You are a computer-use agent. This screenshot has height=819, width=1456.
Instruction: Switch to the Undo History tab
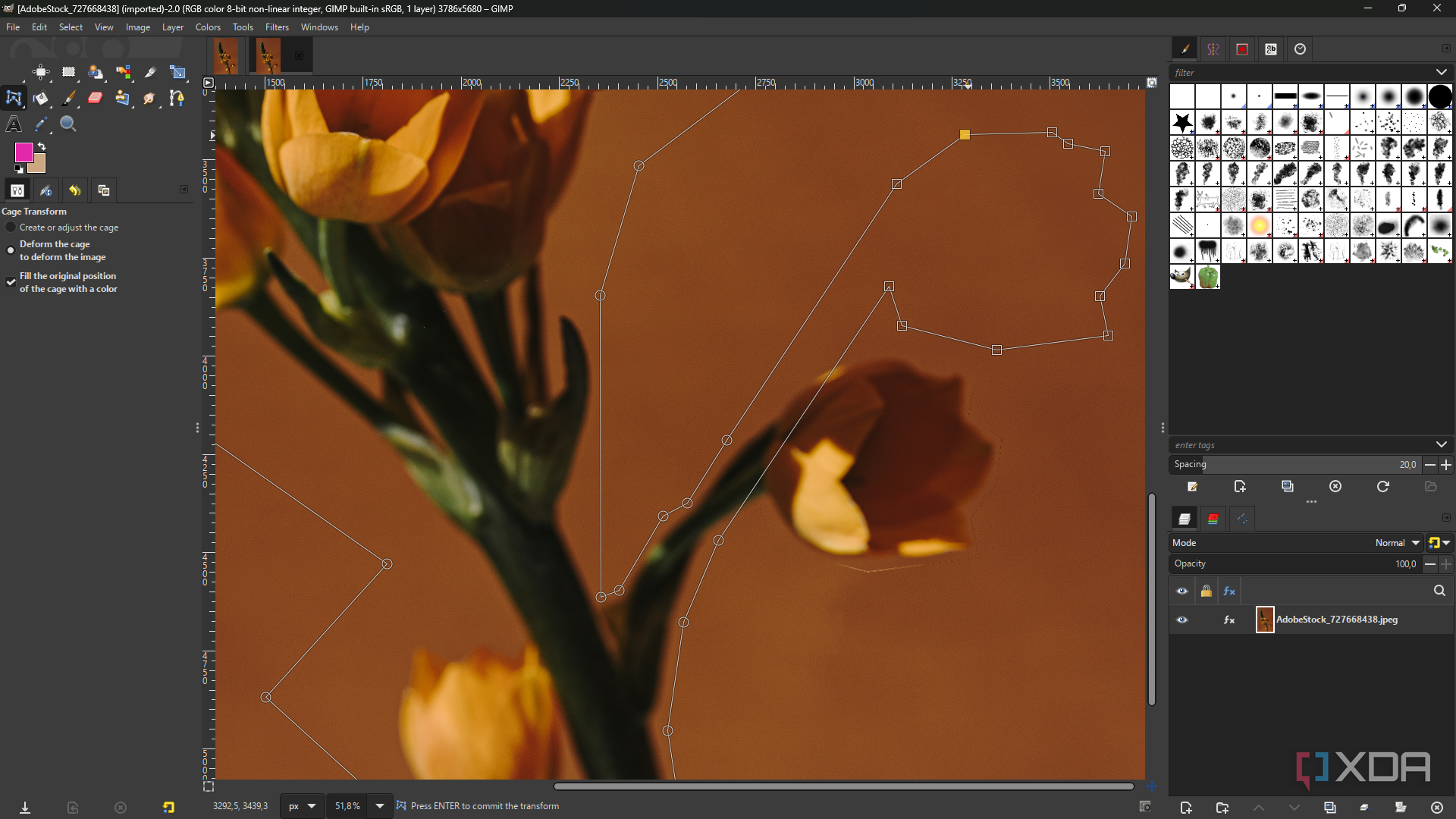pos(74,190)
